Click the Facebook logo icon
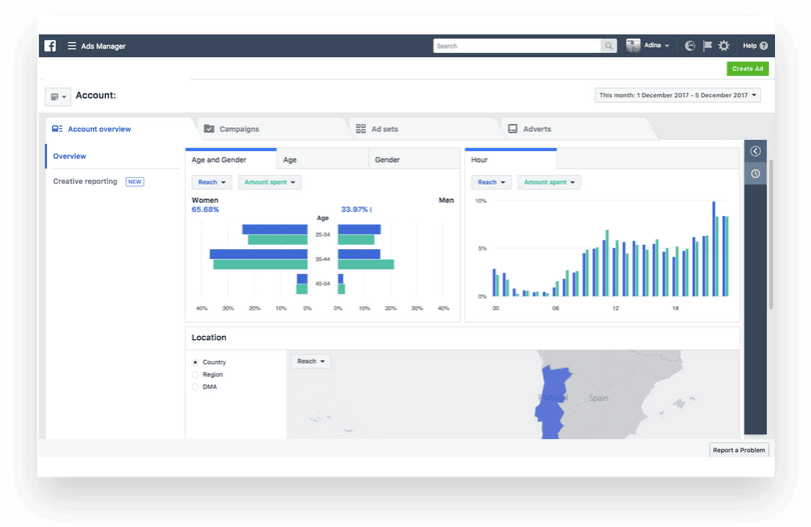The width and height of the screenshot is (811, 527). [50, 46]
